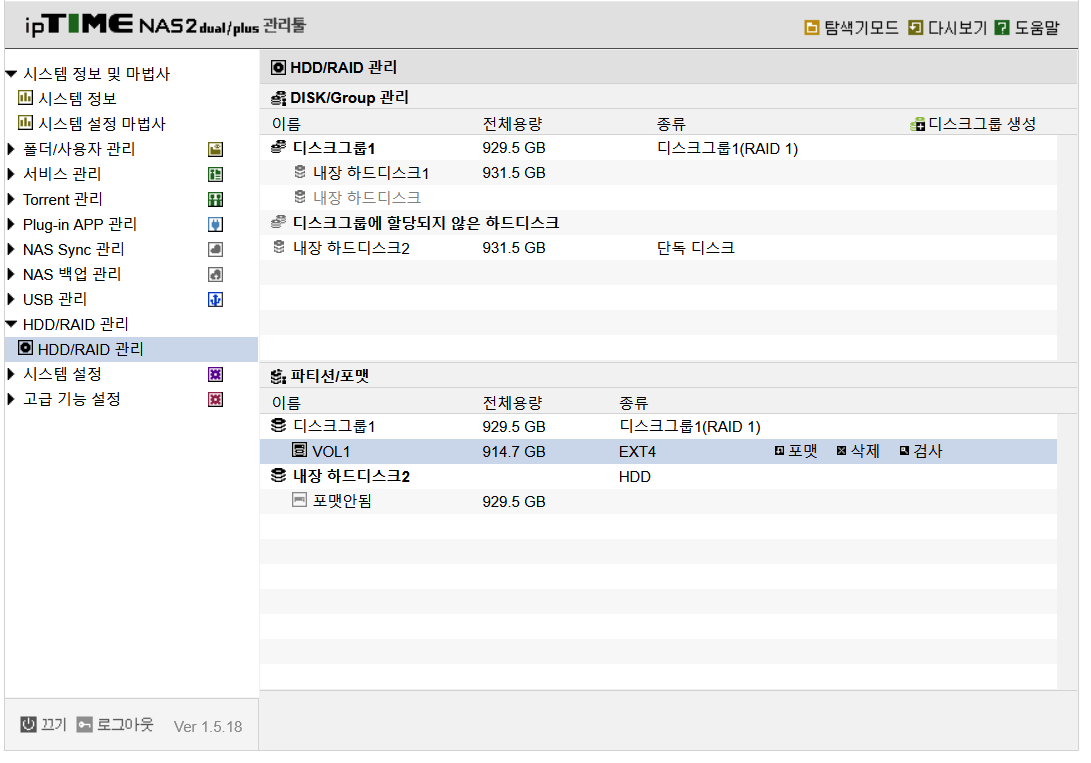Screen dimensions: 1091x763
Task: Click the 서비스 관리 row icon
Action: point(216,174)
